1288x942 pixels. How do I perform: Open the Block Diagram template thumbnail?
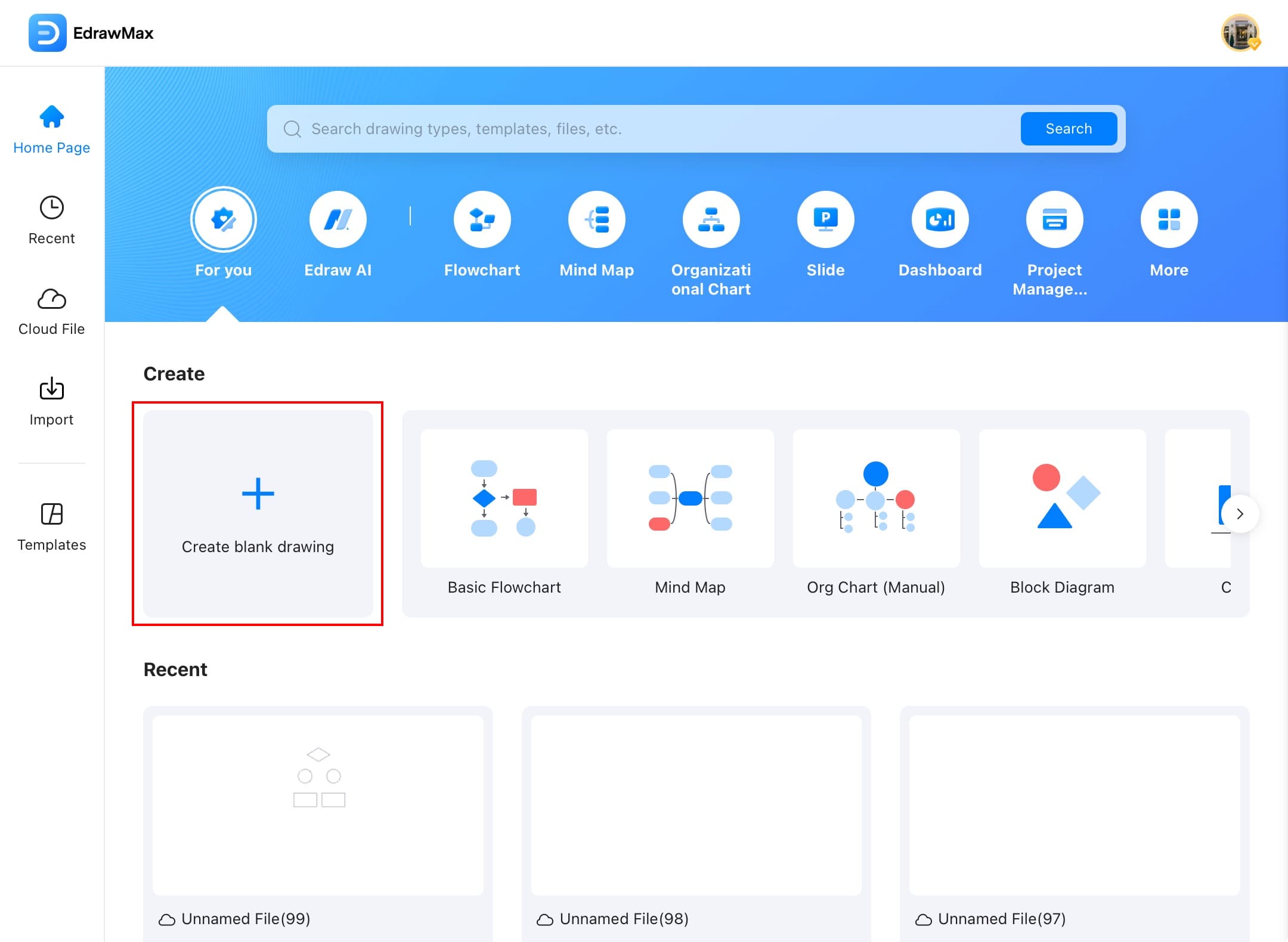[1062, 498]
